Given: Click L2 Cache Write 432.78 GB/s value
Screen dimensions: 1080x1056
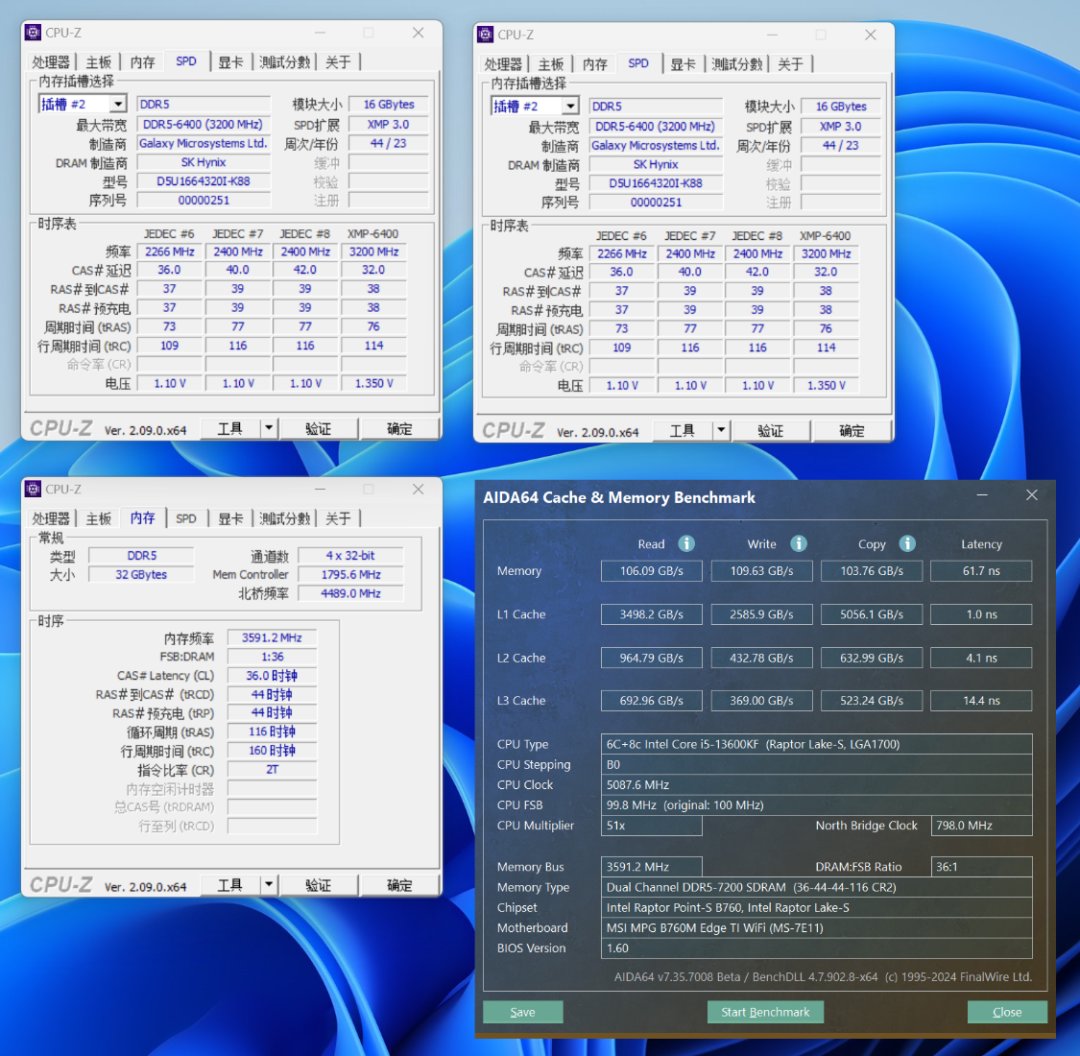Looking at the screenshot, I should (762, 658).
